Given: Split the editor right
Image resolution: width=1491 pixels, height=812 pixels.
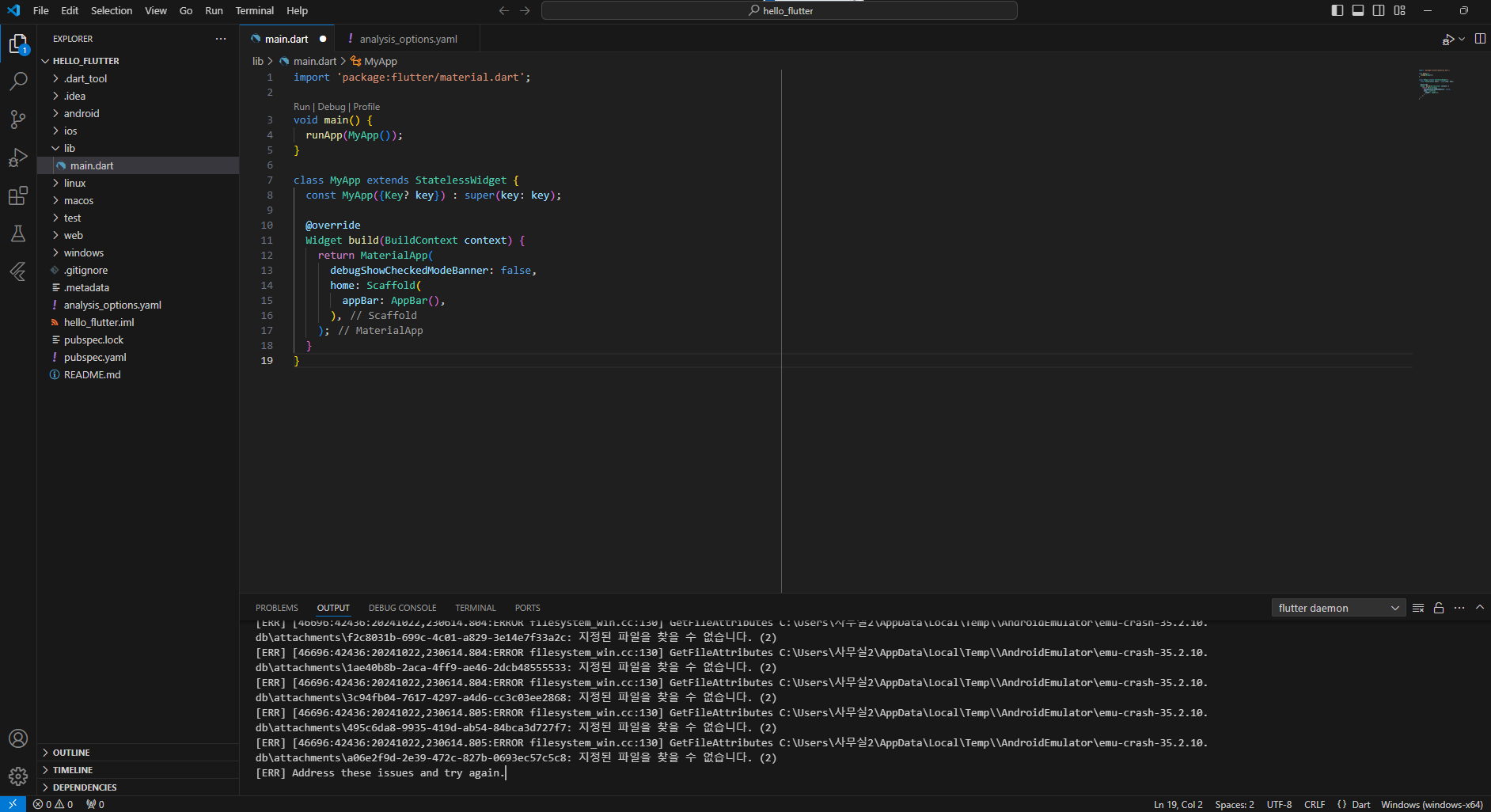Looking at the screenshot, I should 1480,39.
